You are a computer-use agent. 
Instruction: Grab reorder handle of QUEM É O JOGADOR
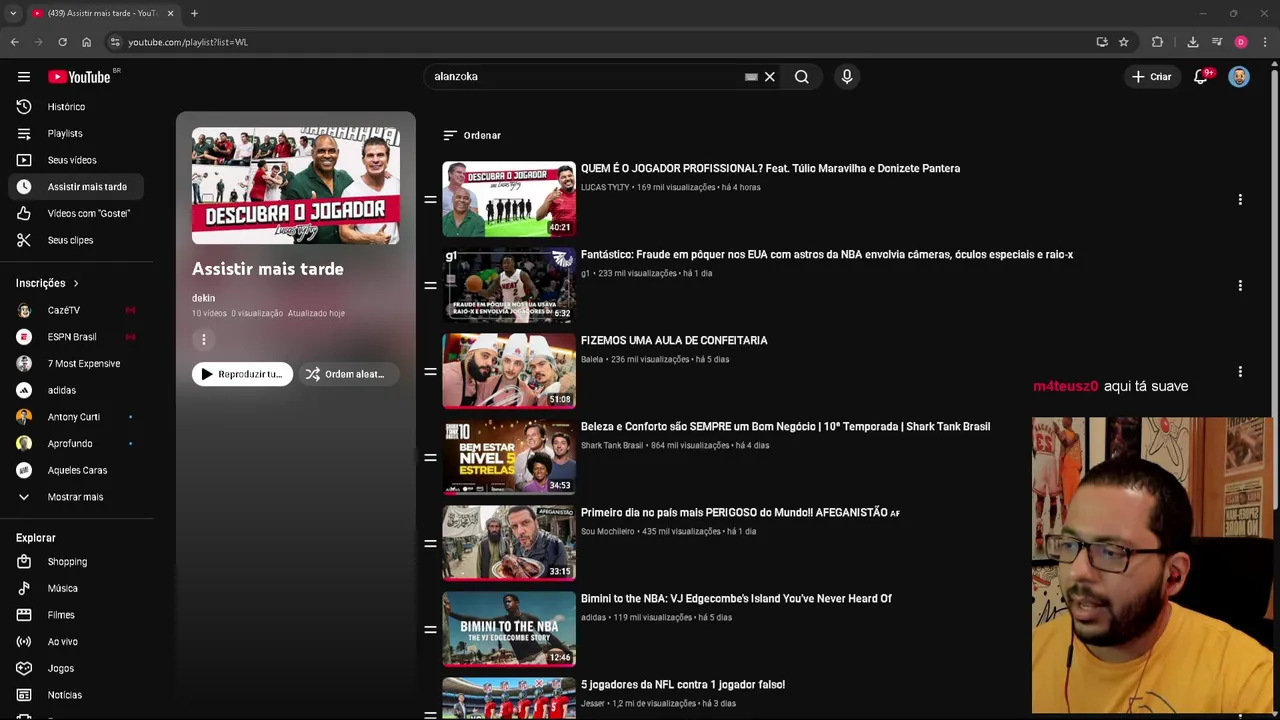pos(430,200)
